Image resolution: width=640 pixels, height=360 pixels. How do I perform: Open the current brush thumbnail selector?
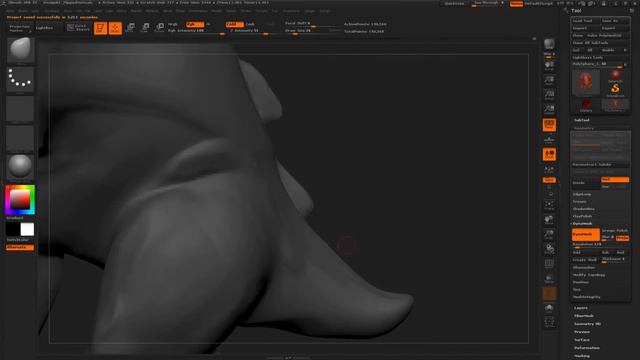20,50
